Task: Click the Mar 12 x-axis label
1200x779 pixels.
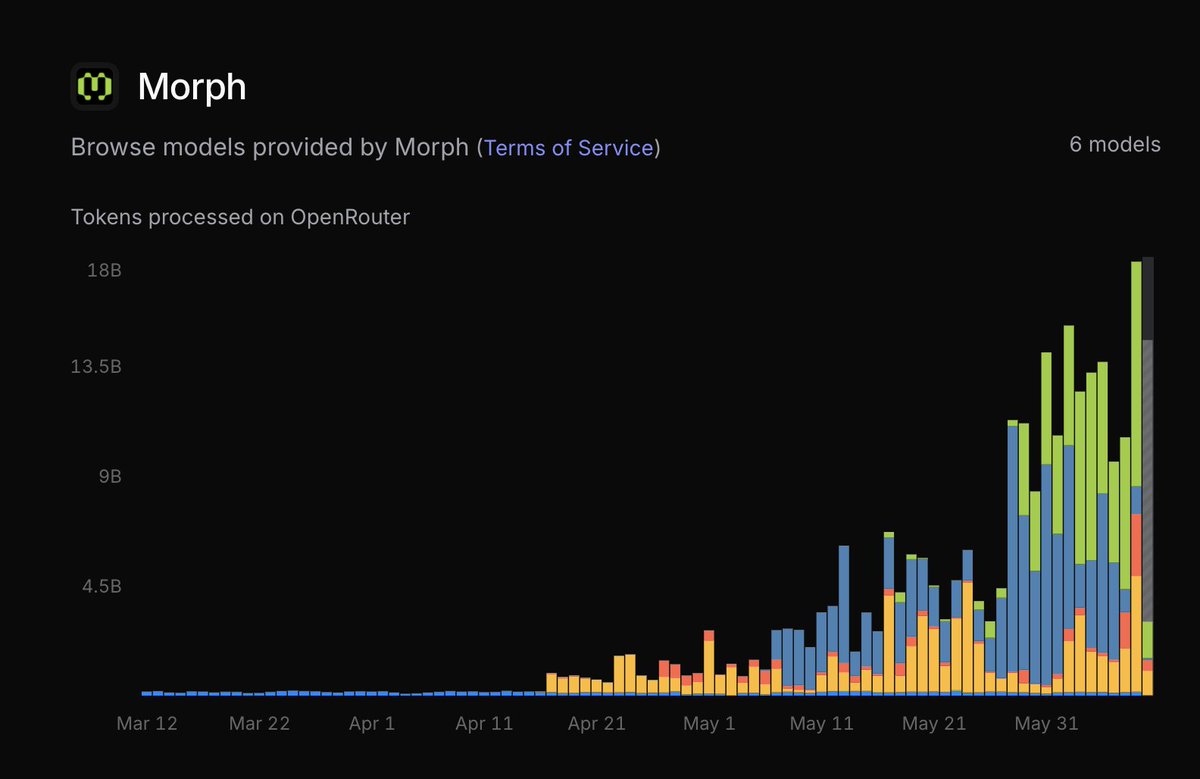Action: pos(147,723)
